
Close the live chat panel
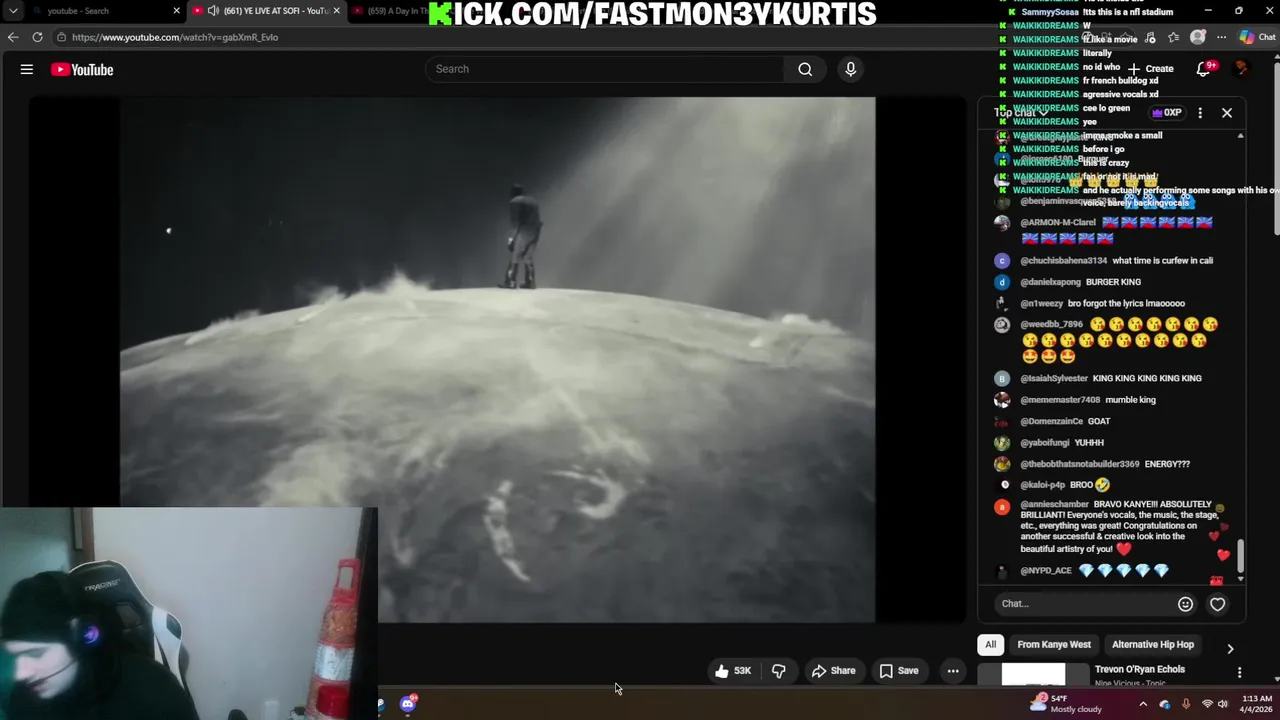[1227, 113]
